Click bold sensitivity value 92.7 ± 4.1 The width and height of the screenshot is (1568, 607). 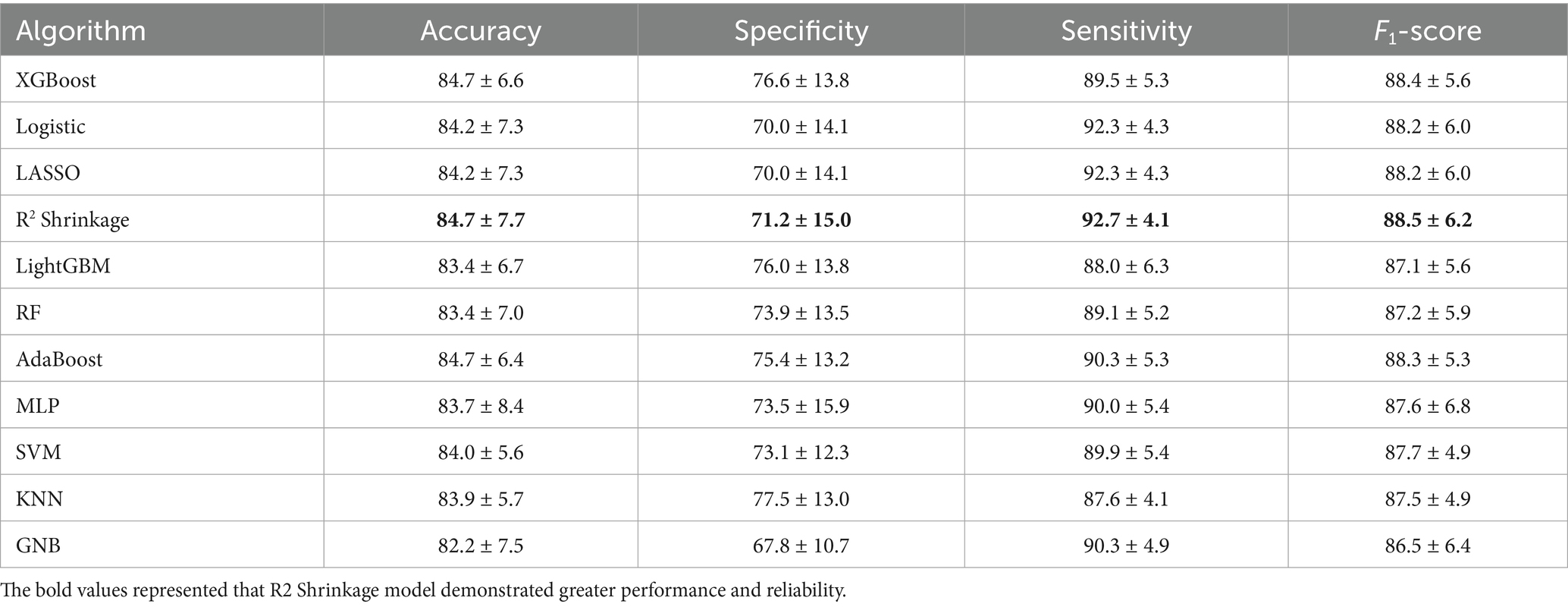pyautogui.click(x=1126, y=220)
